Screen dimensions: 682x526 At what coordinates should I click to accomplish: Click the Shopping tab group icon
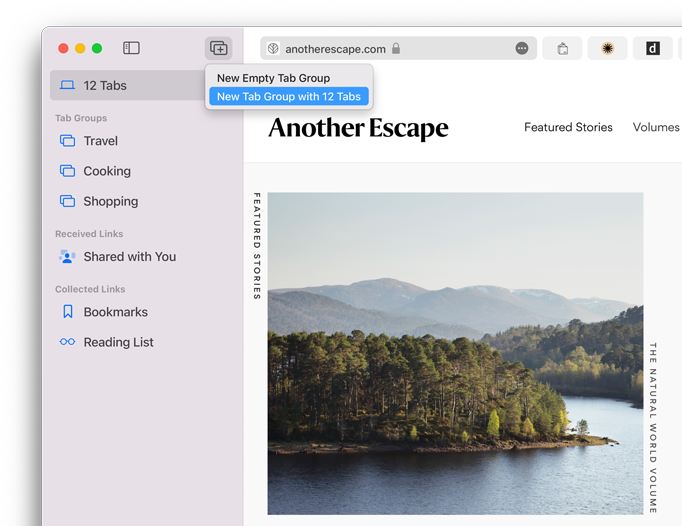68,201
